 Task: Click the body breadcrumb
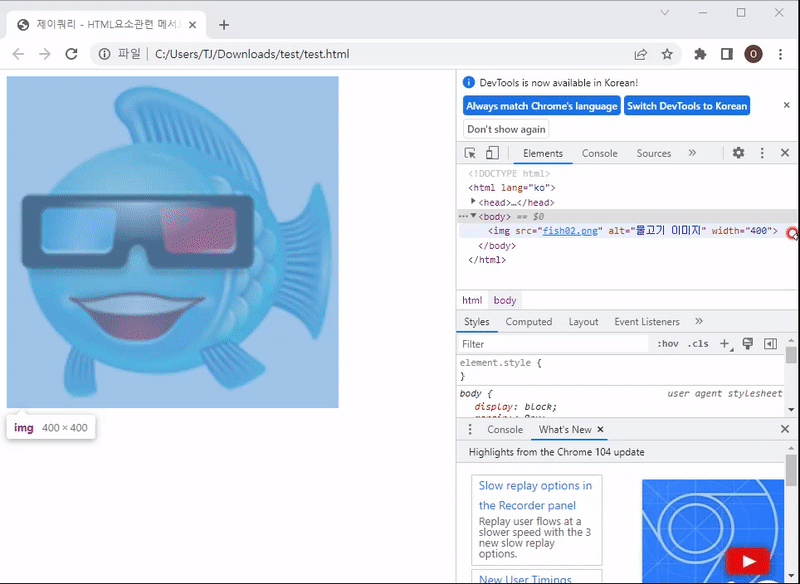click(505, 300)
